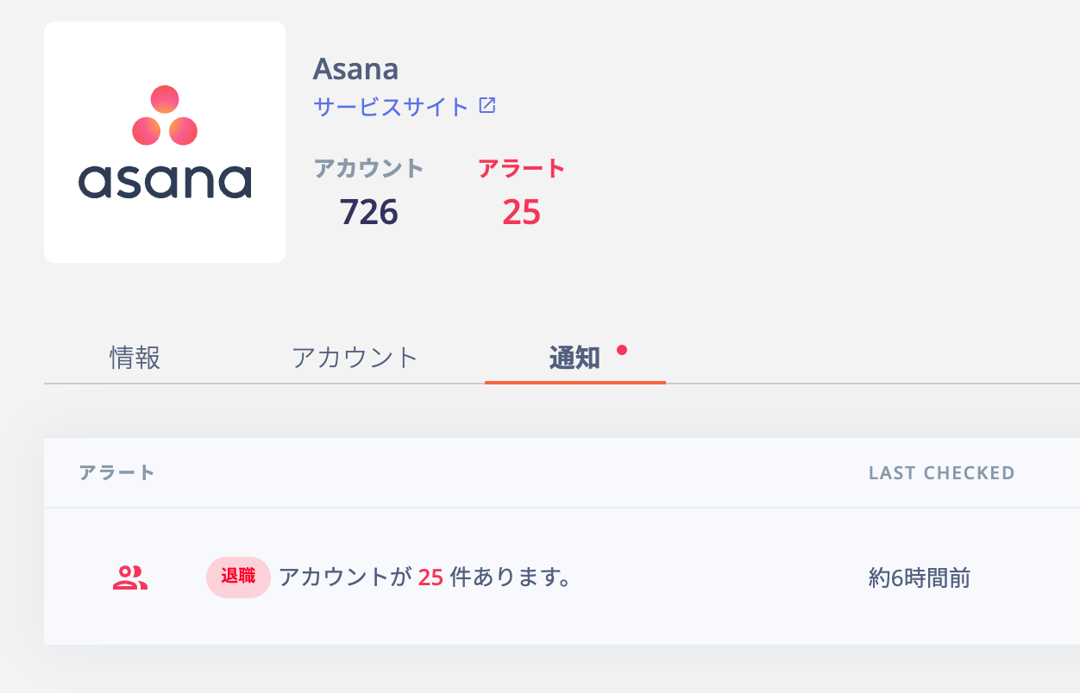Switch to the 情報 tab

(x=135, y=358)
